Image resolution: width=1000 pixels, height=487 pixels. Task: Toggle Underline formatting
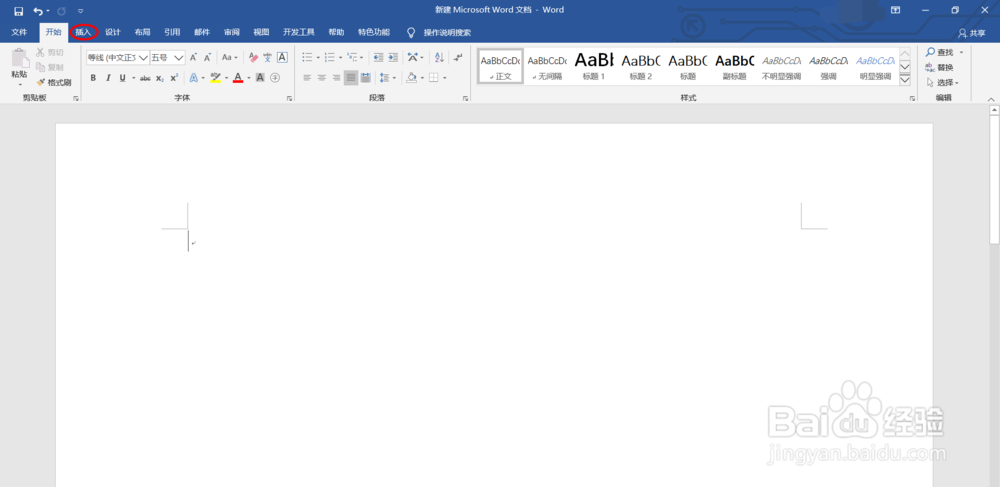(x=122, y=78)
